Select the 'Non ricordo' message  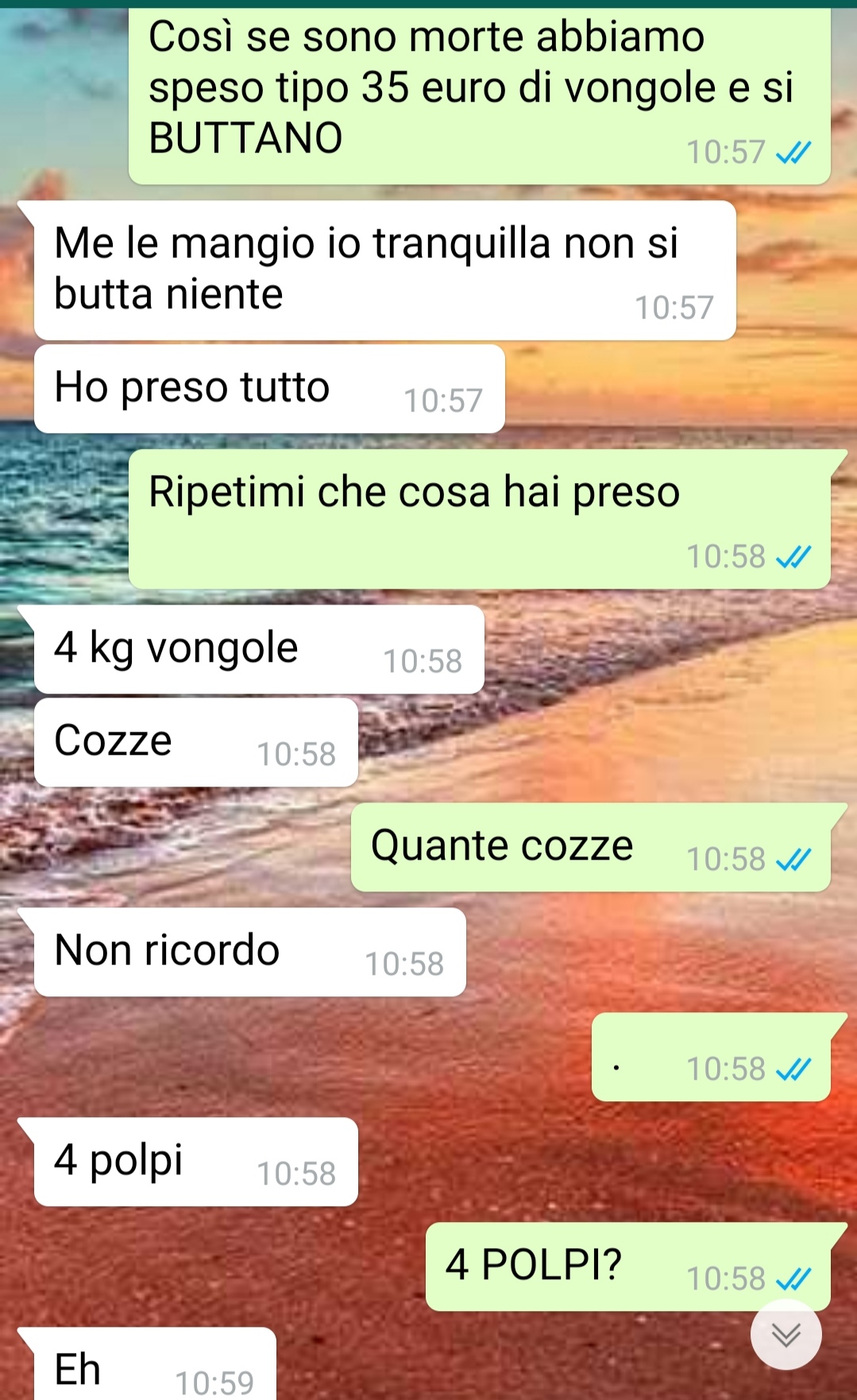click(x=249, y=952)
